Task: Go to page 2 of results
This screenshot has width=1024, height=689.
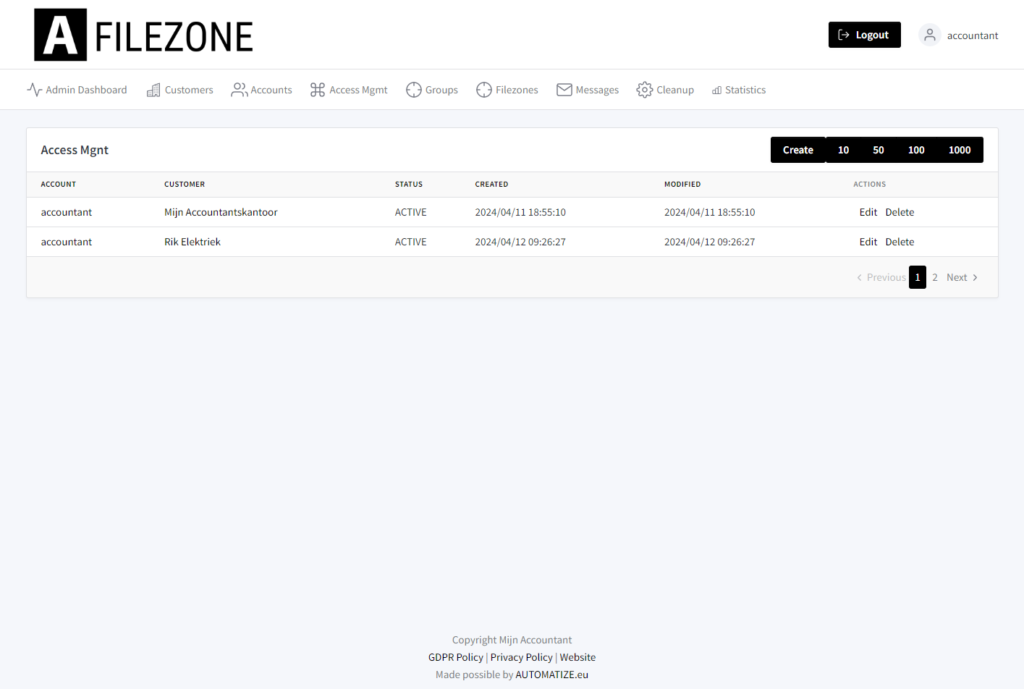Action: 935,277
